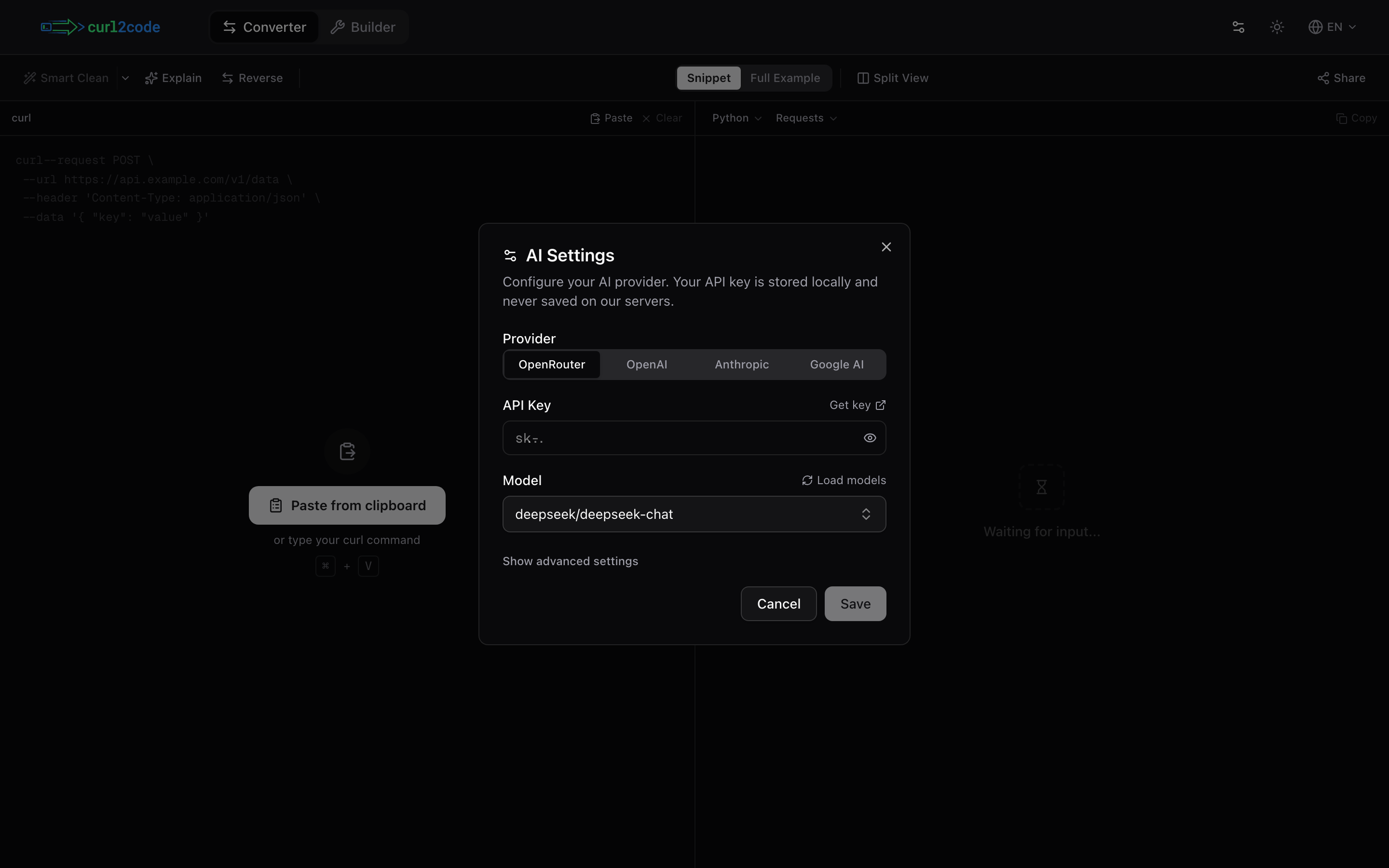The image size is (1389, 868).
Task: Click the V keyboard shortcut key badge
Action: 368,566
